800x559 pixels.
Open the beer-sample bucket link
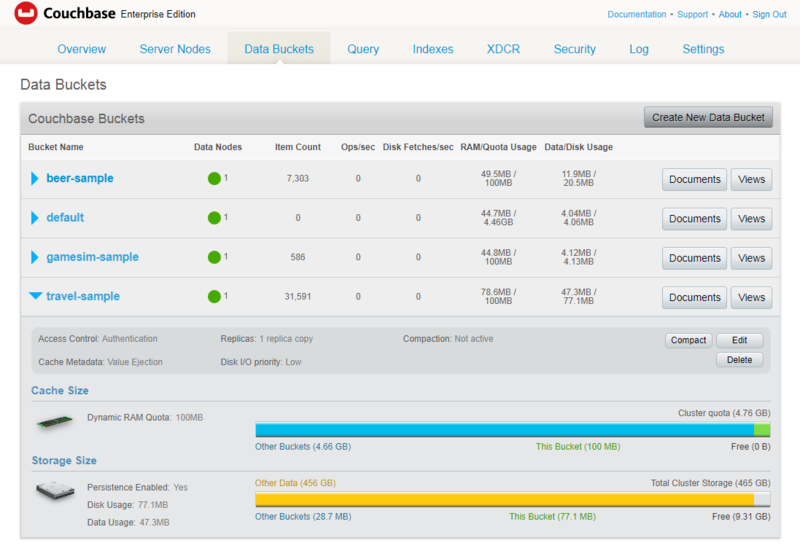click(x=80, y=179)
